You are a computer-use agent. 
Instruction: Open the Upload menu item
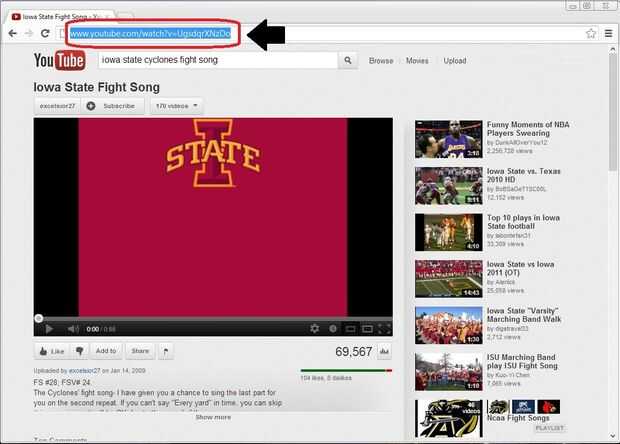[x=455, y=60]
